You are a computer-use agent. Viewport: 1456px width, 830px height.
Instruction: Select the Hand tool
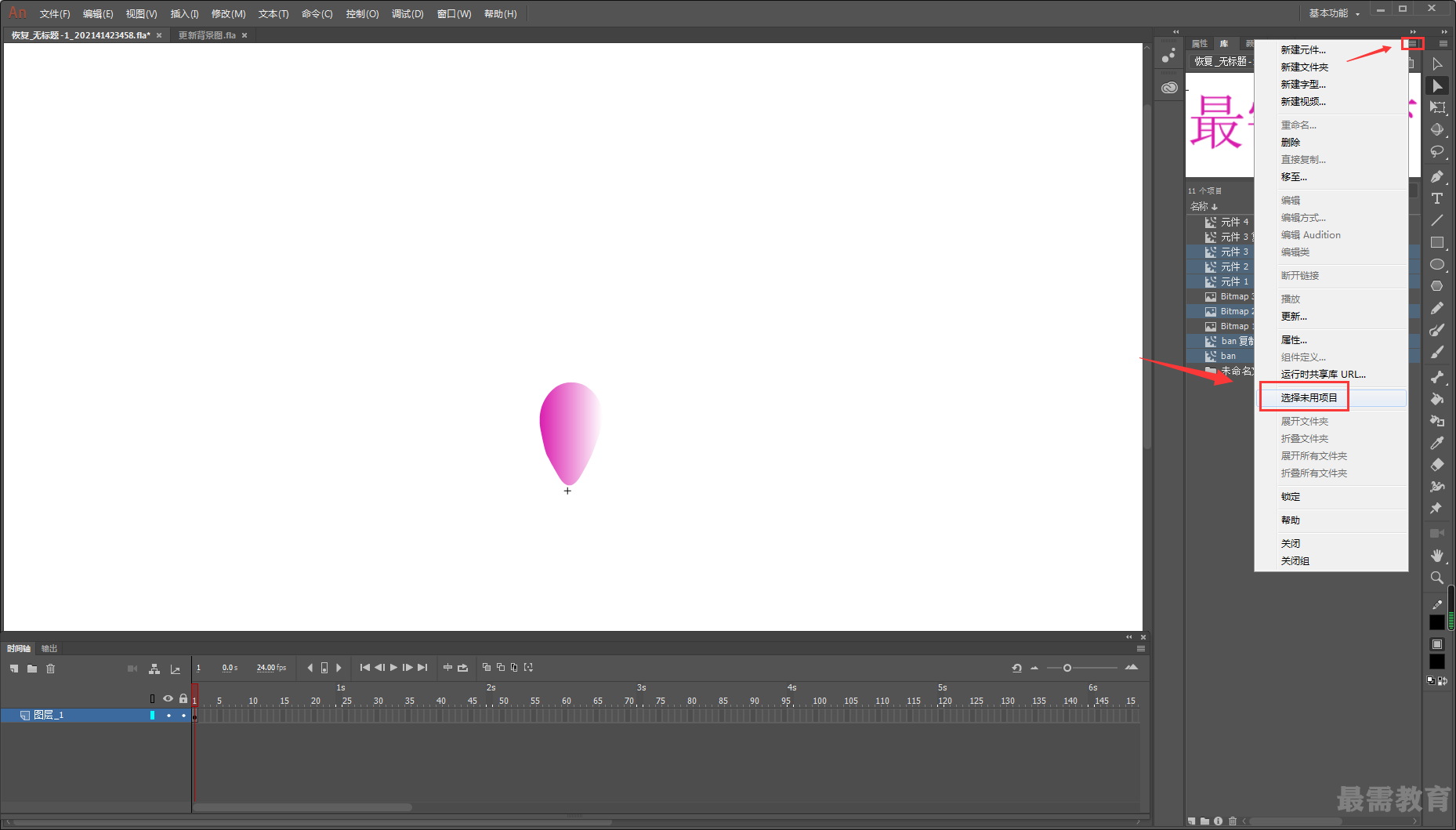tap(1437, 556)
